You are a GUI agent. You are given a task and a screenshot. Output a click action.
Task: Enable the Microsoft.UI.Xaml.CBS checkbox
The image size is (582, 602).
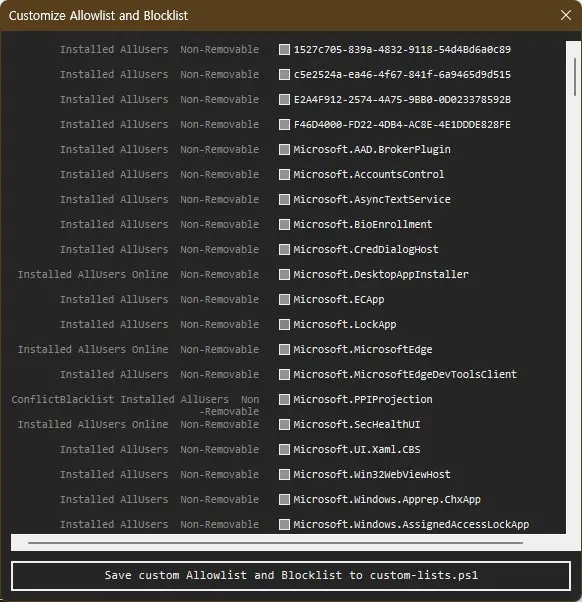tap(284, 449)
